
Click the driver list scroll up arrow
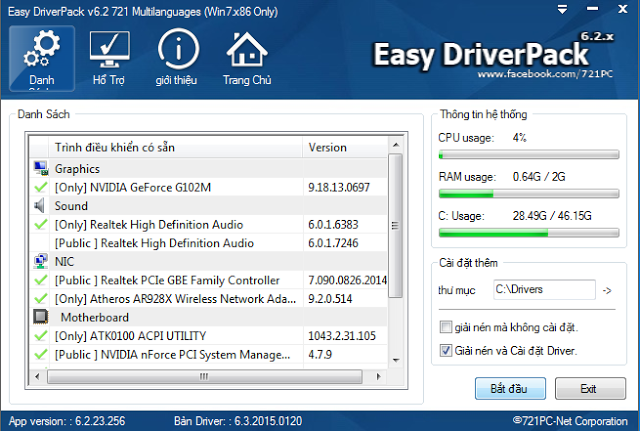[x=395, y=145]
